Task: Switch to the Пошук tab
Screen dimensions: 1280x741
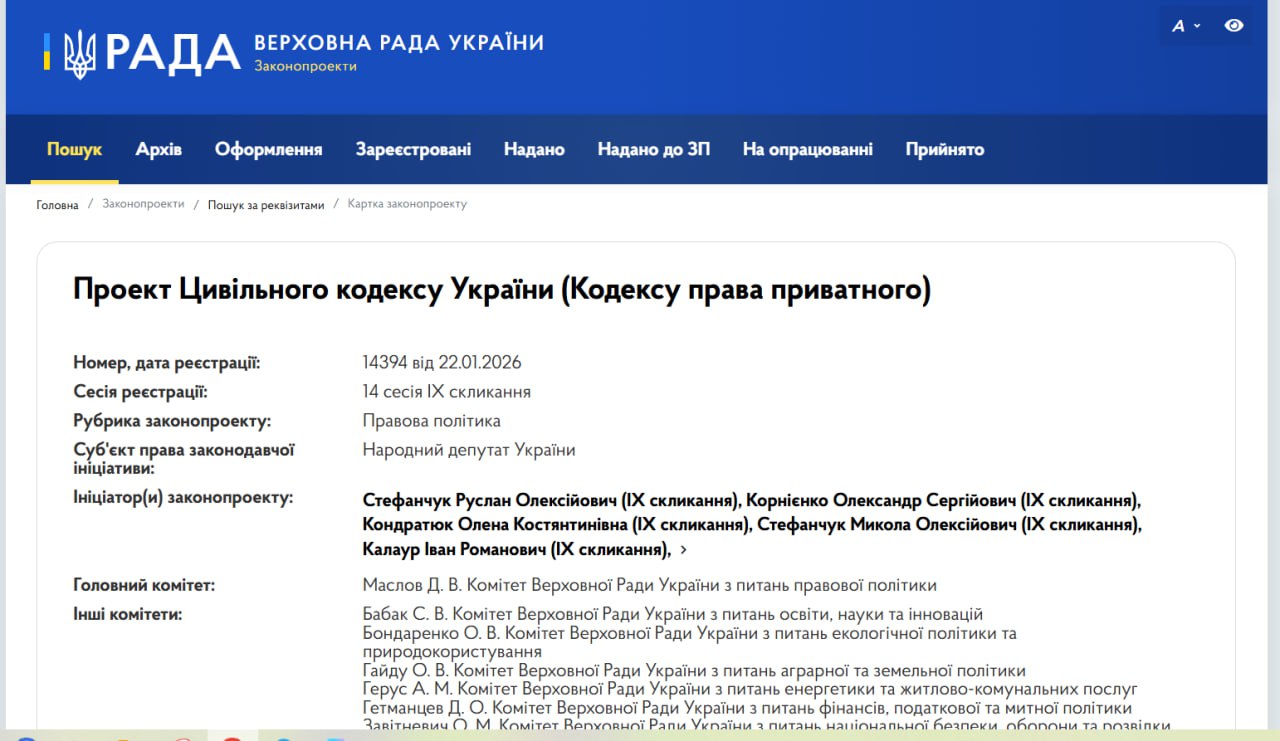Action: point(74,150)
